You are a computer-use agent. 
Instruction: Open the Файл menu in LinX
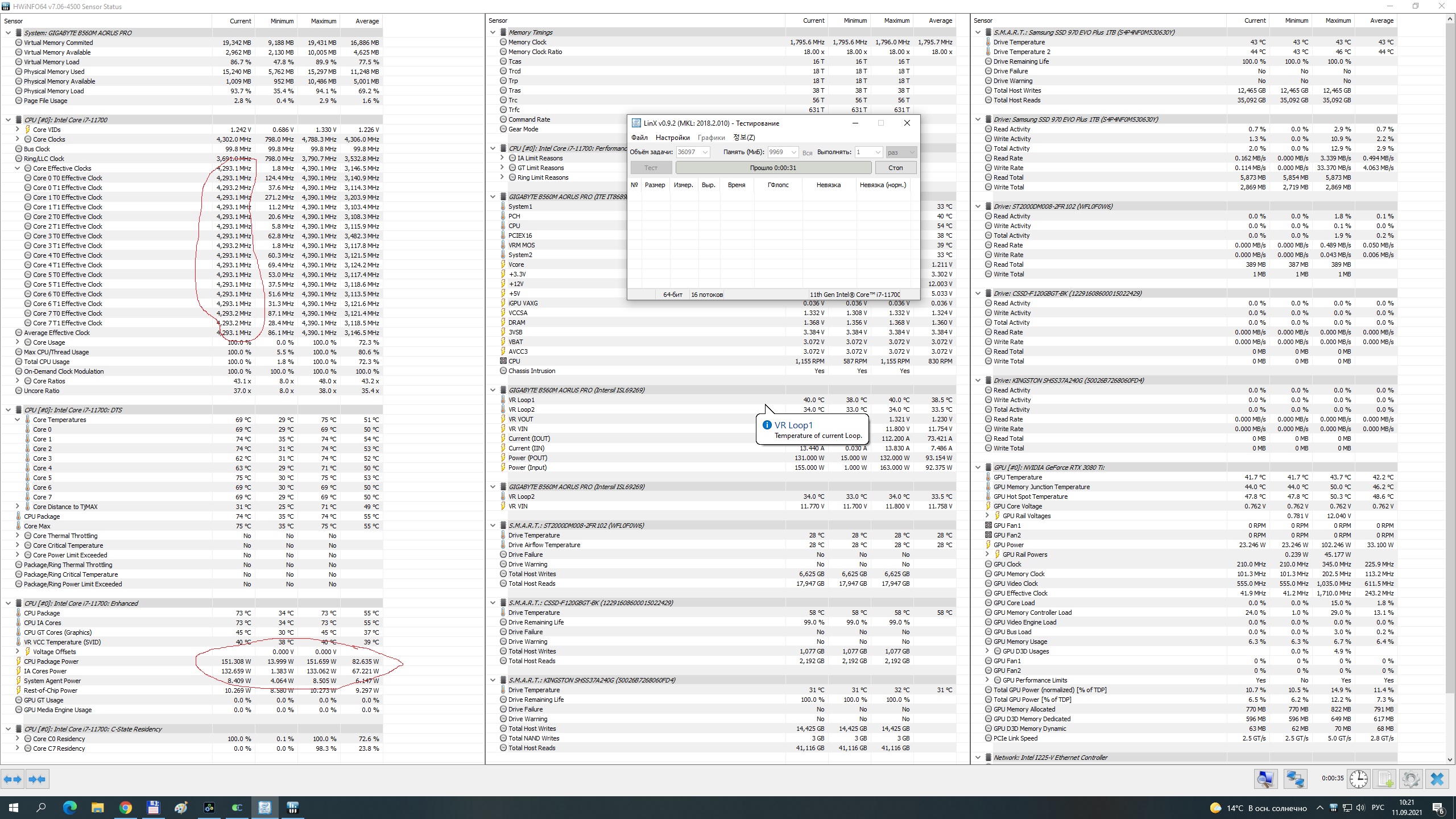point(639,138)
